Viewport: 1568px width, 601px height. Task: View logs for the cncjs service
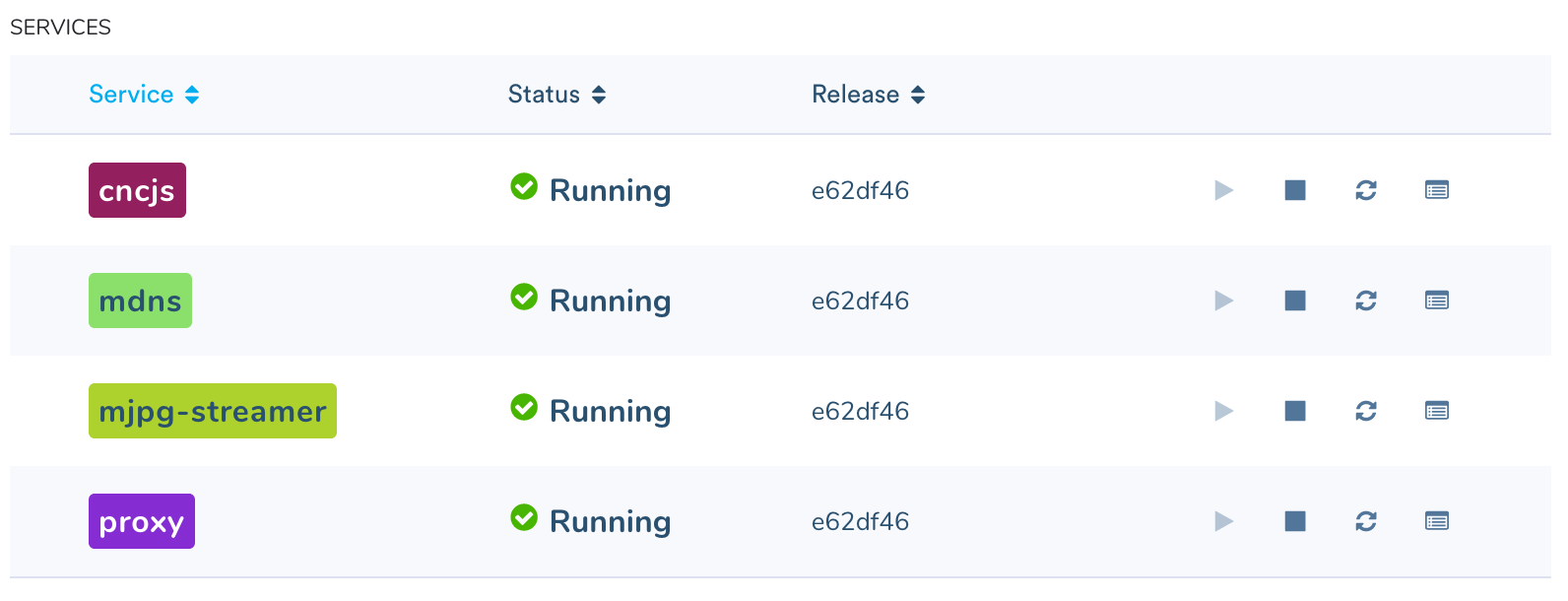pos(1436,190)
